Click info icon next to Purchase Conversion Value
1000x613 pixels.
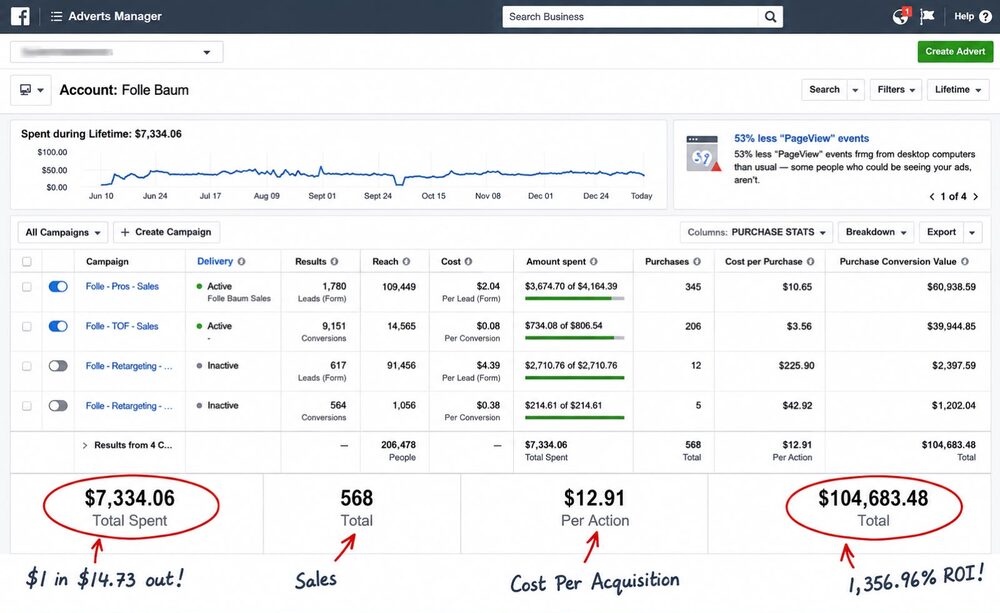point(965,262)
